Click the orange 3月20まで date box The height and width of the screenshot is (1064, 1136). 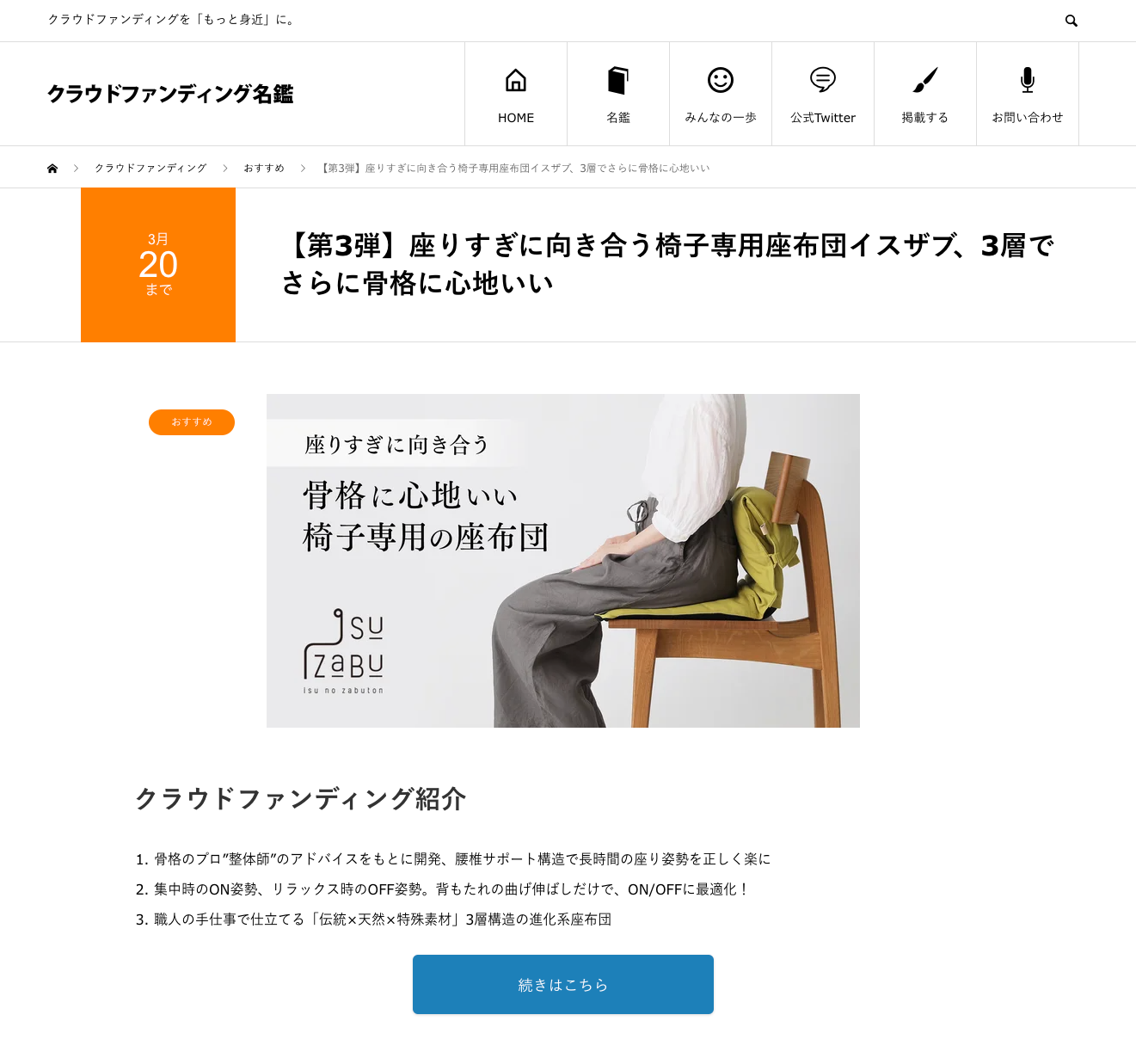(x=158, y=265)
